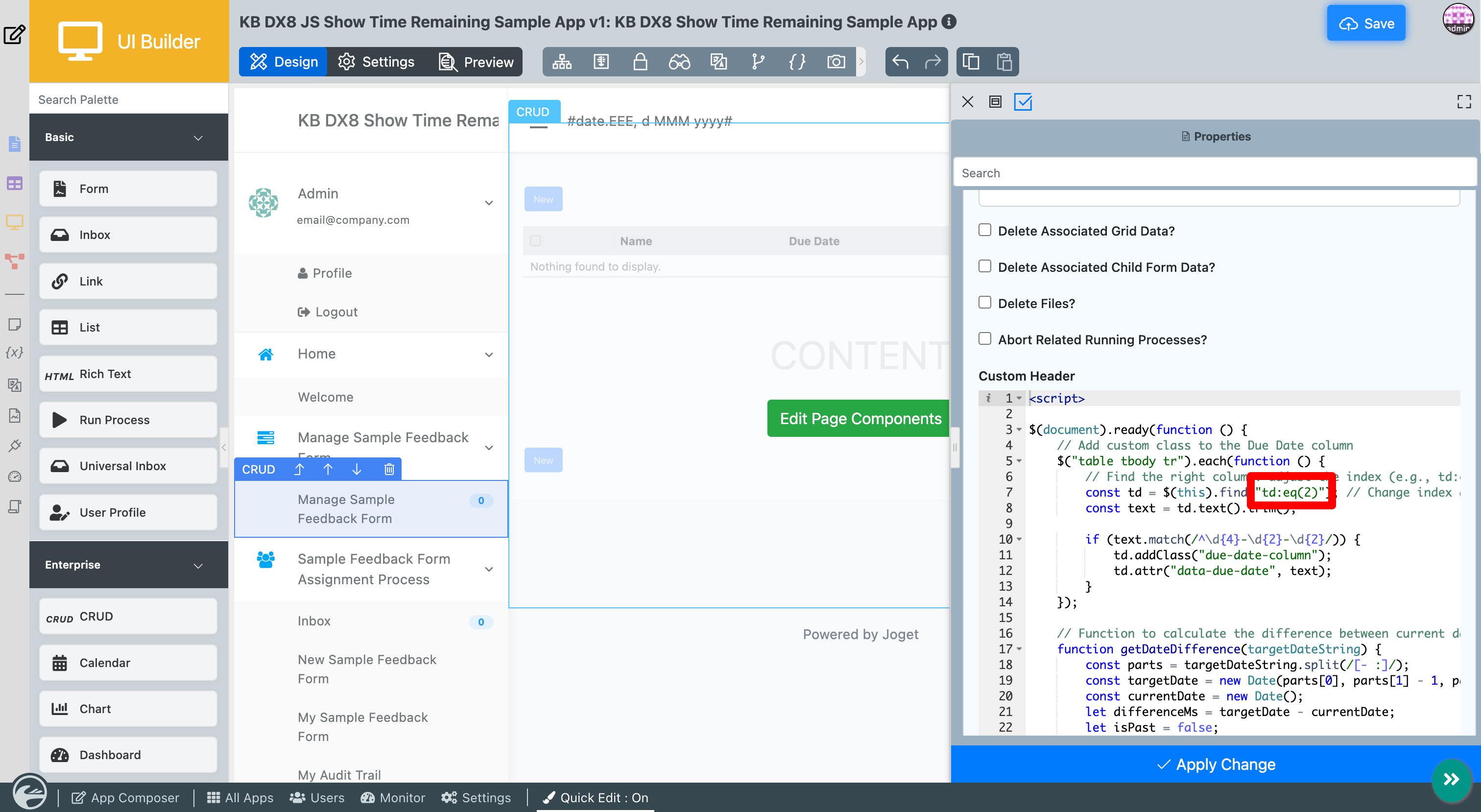
Task: Click the sitemap tree icon in toolbar
Action: pyautogui.click(x=562, y=62)
